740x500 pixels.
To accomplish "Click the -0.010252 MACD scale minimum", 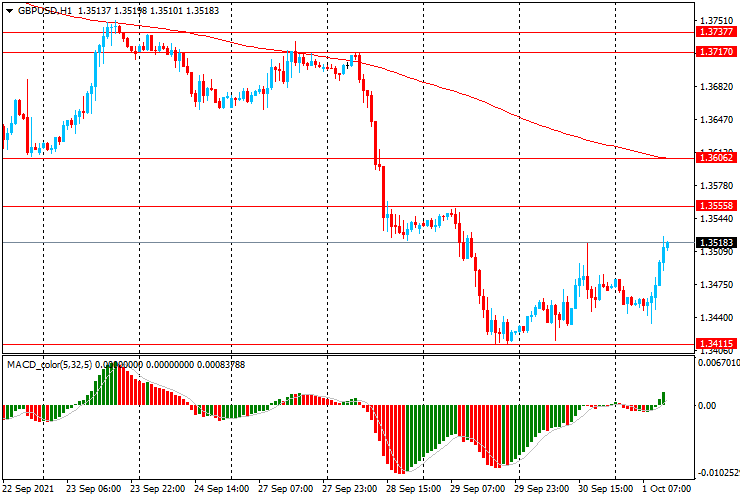I will point(718,472).
